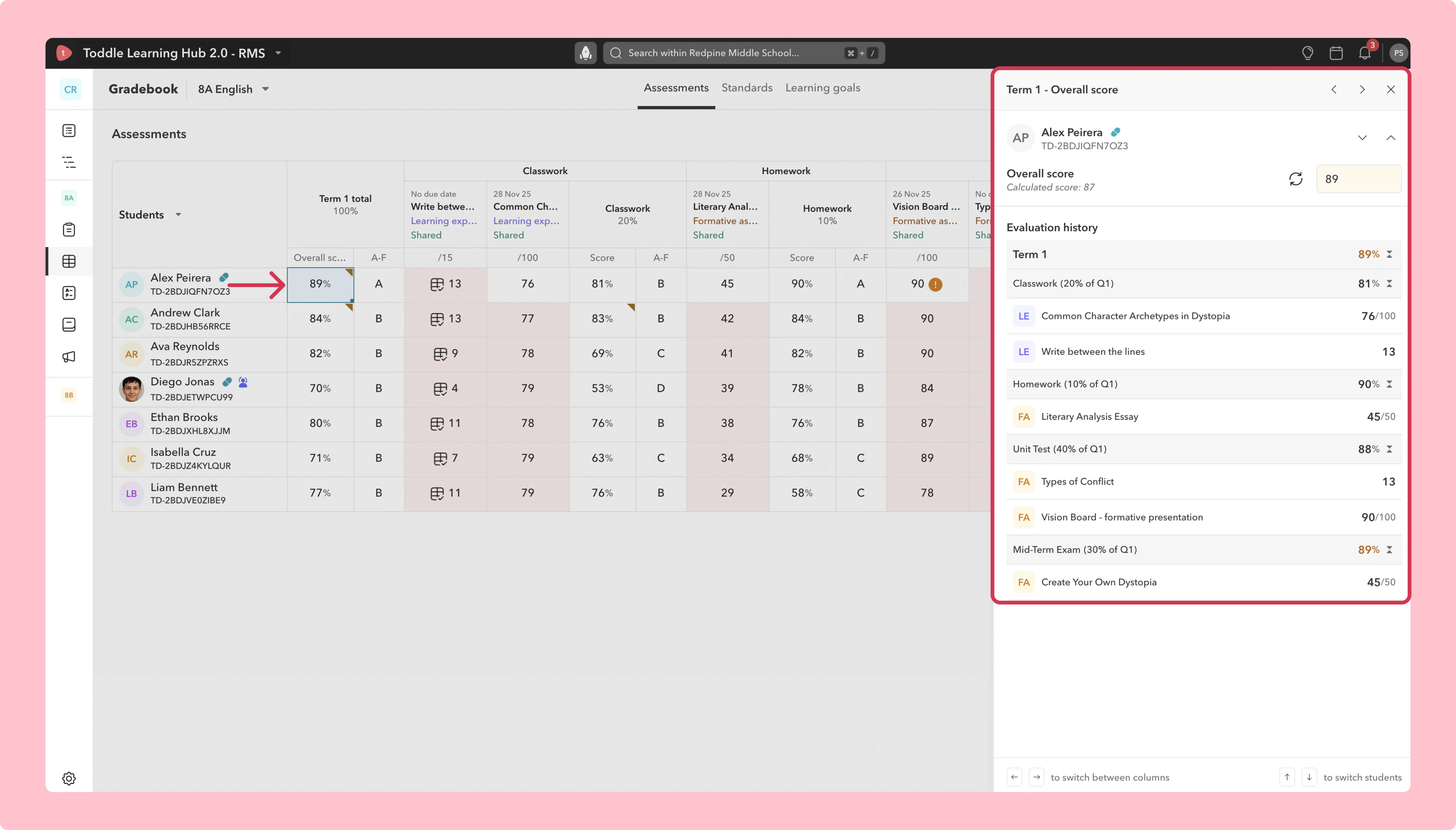Click the left arrow key hint for switching columns
The image size is (1456, 830).
click(x=1014, y=777)
